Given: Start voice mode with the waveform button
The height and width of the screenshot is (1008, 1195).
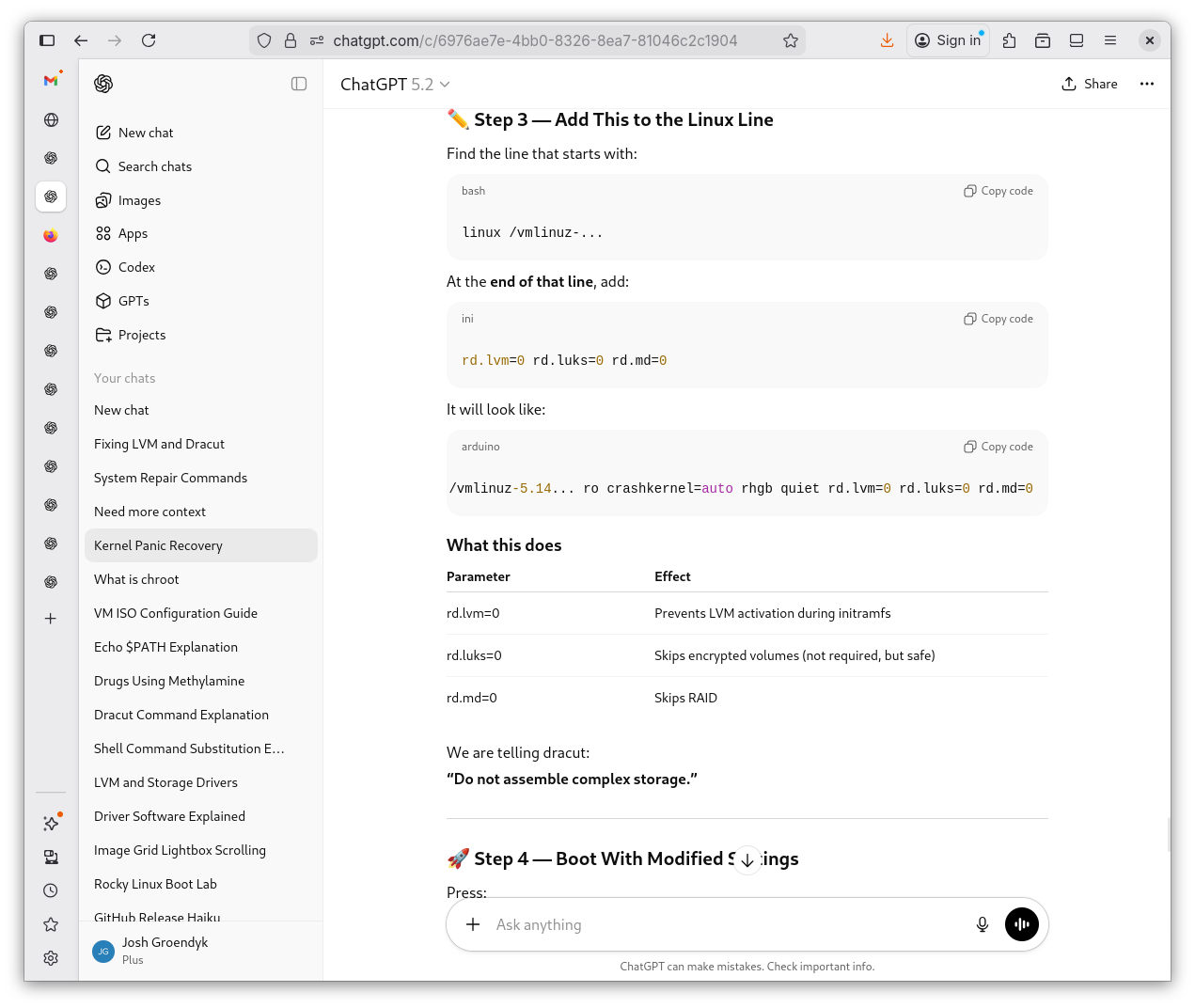Looking at the screenshot, I should [x=1021, y=924].
